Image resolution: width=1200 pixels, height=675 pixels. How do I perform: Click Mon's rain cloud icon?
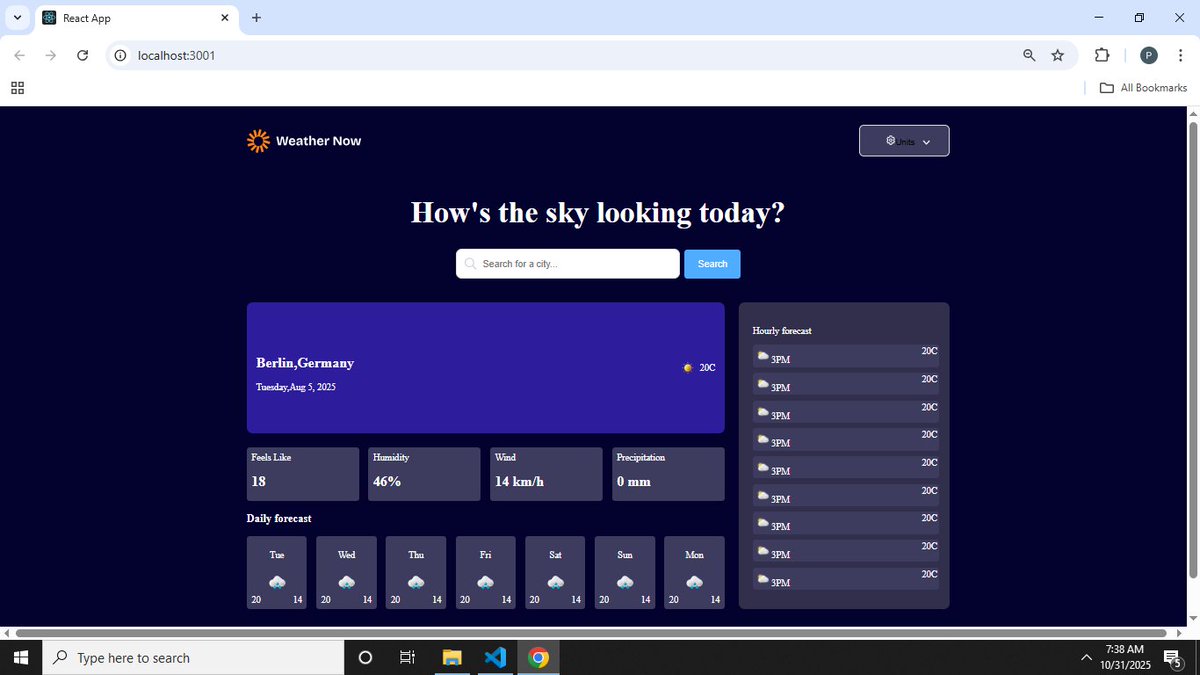click(x=694, y=582)
